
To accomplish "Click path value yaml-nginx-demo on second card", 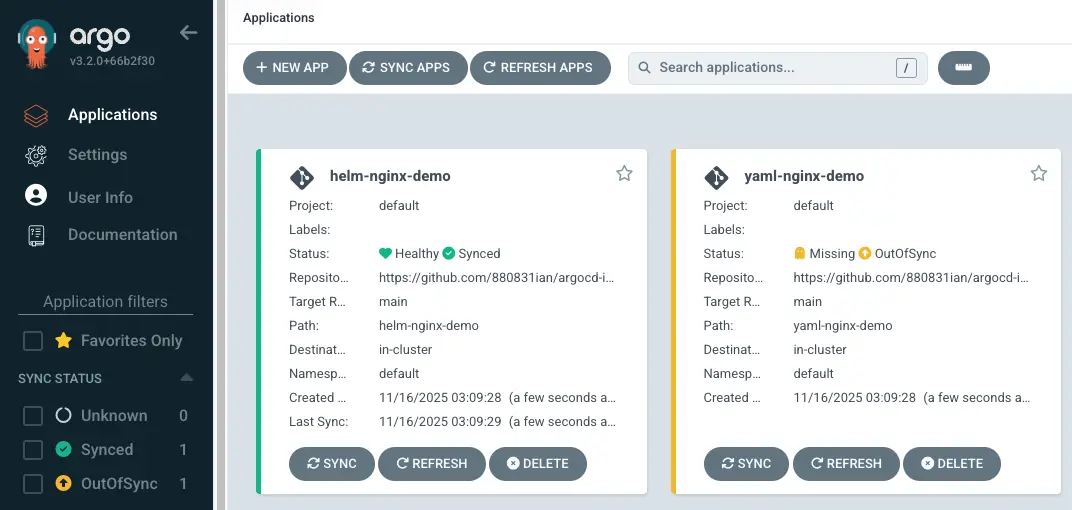I will 843,325.
